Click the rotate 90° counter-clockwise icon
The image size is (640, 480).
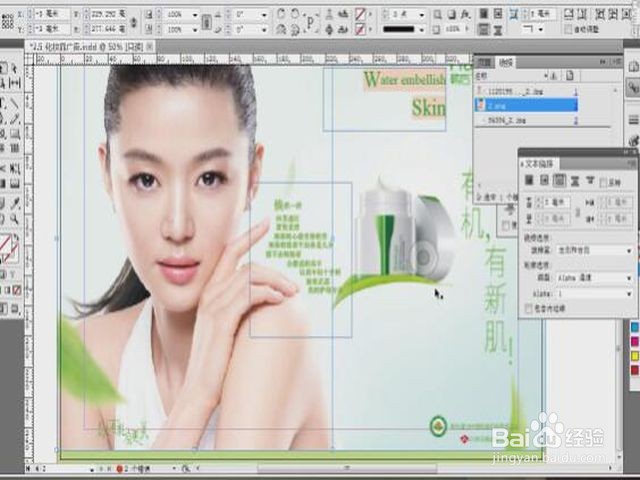295,13
